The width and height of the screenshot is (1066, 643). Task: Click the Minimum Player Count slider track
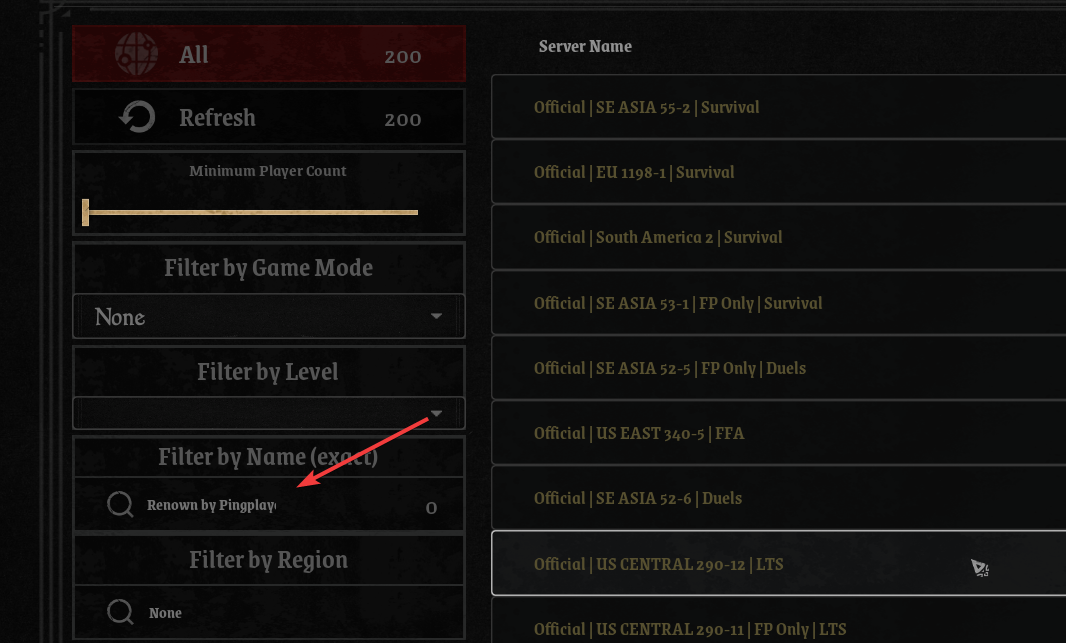pos(252,212)
